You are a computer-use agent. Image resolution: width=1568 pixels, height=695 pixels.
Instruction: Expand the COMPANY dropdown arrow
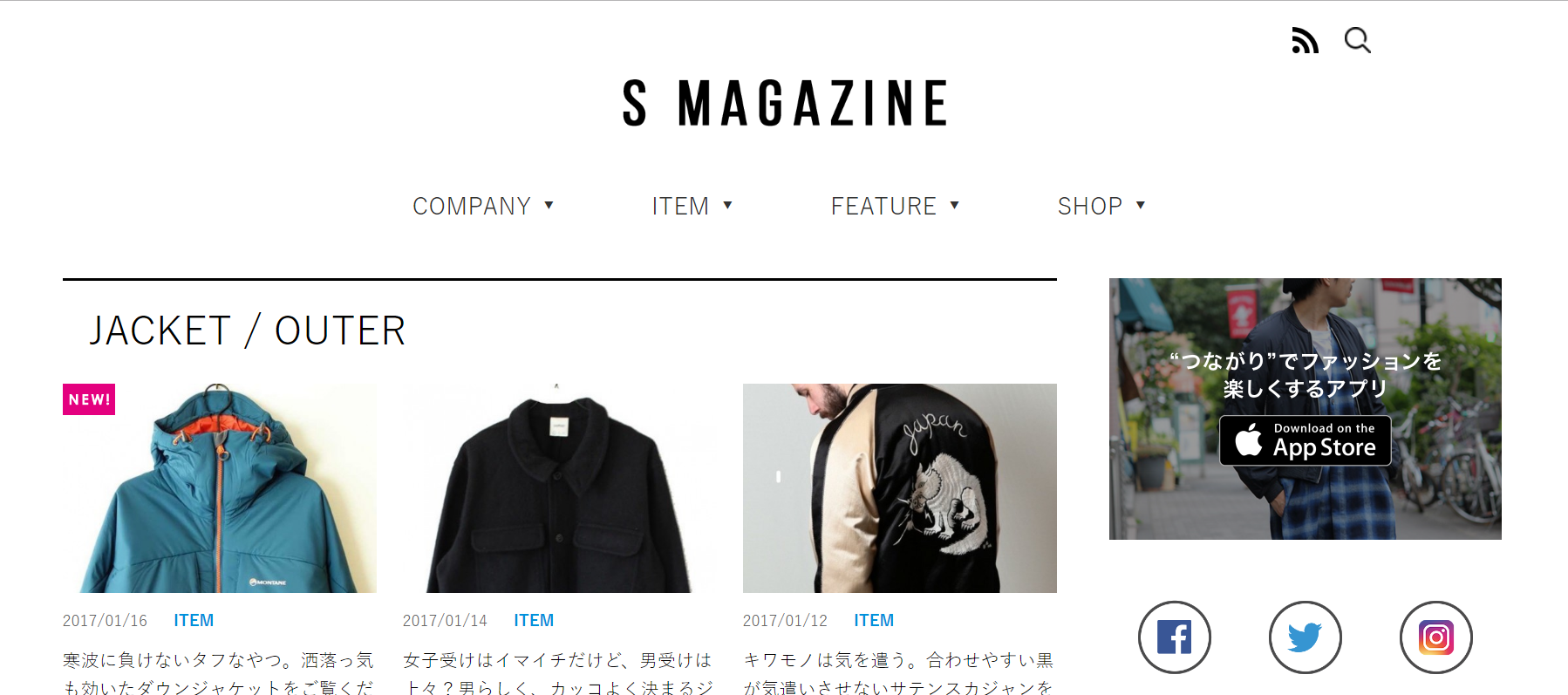point(549,205)
